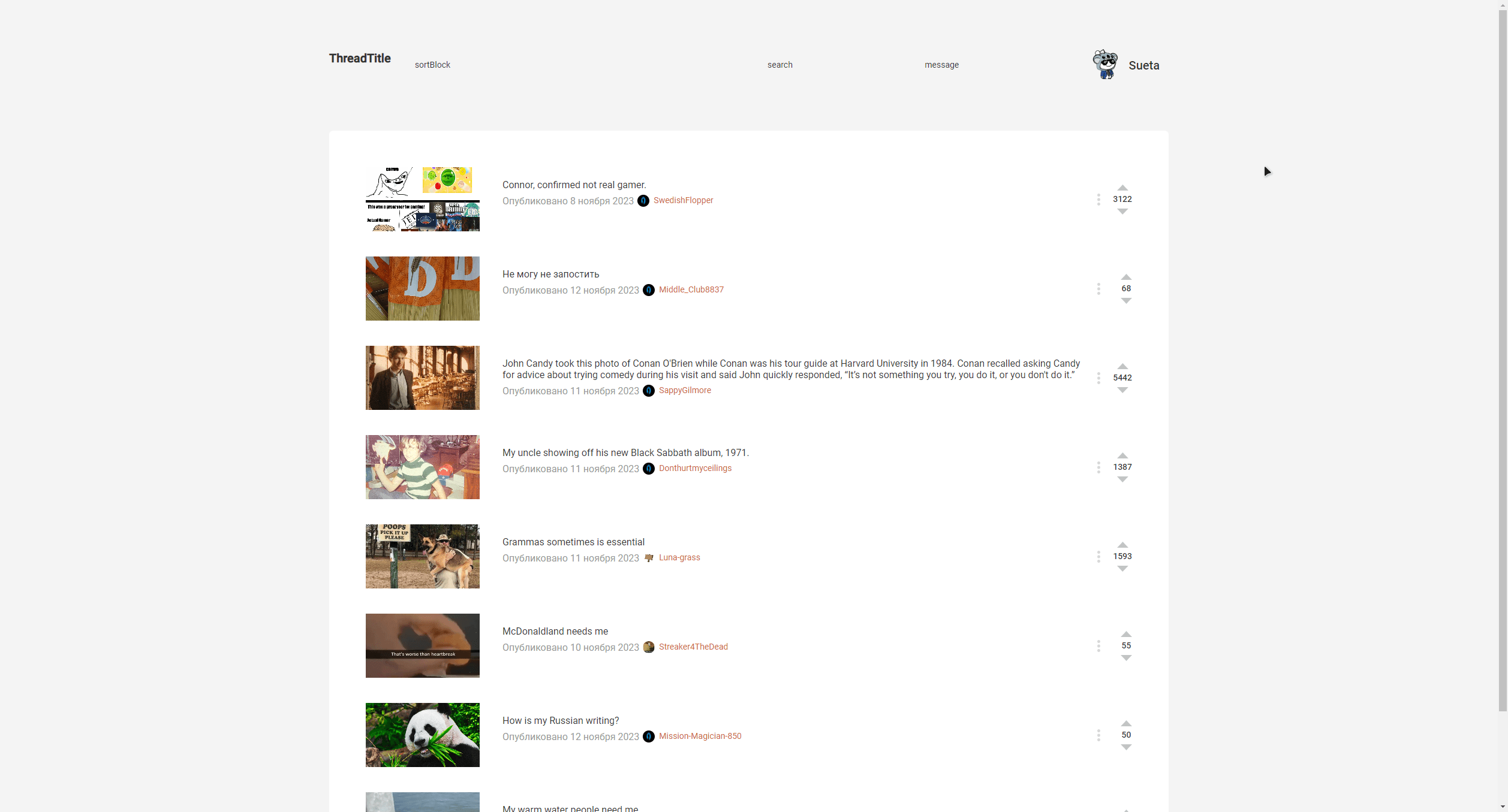Open Middle_Club8837 user profile link

[x=691, y=289]
